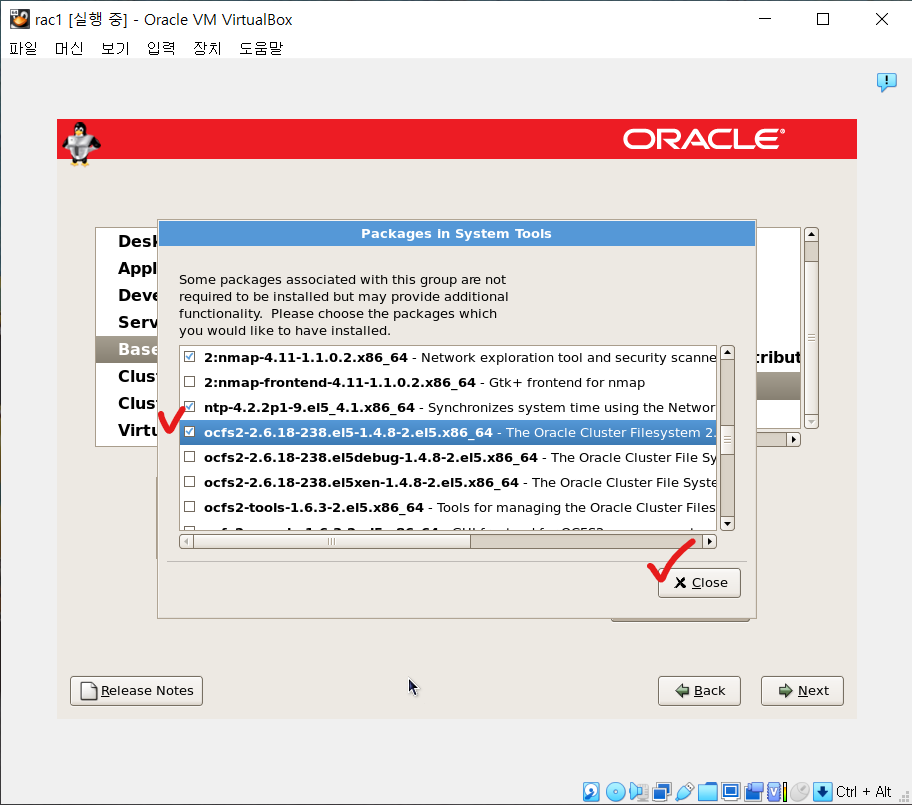The width and height of the screenshot is (912, 805).
Task: Click the recording status icon
Action: coord(754,792)
